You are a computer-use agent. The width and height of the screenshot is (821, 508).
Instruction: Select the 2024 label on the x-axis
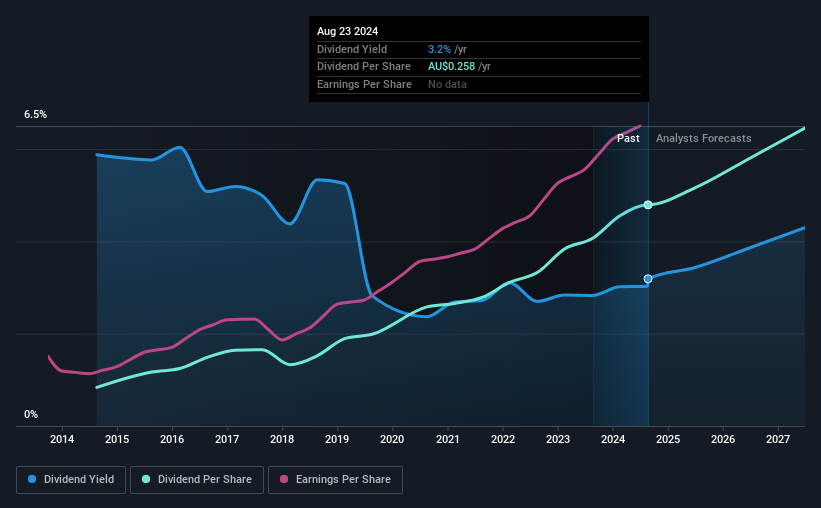click(x=613, y=439)
